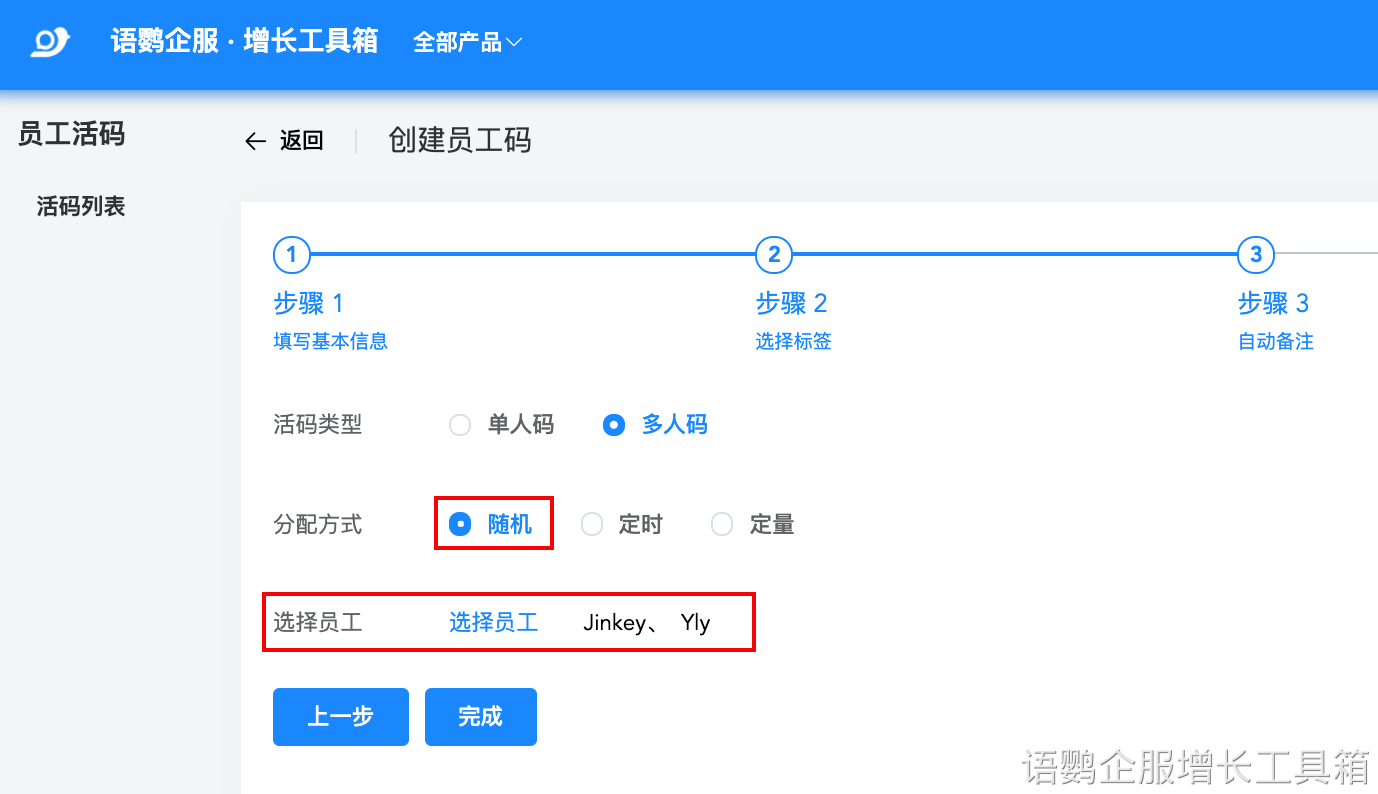This screenshot has height=794, width=1378.
Task: Click the 选择员工 link
Action: click(493, 623)
